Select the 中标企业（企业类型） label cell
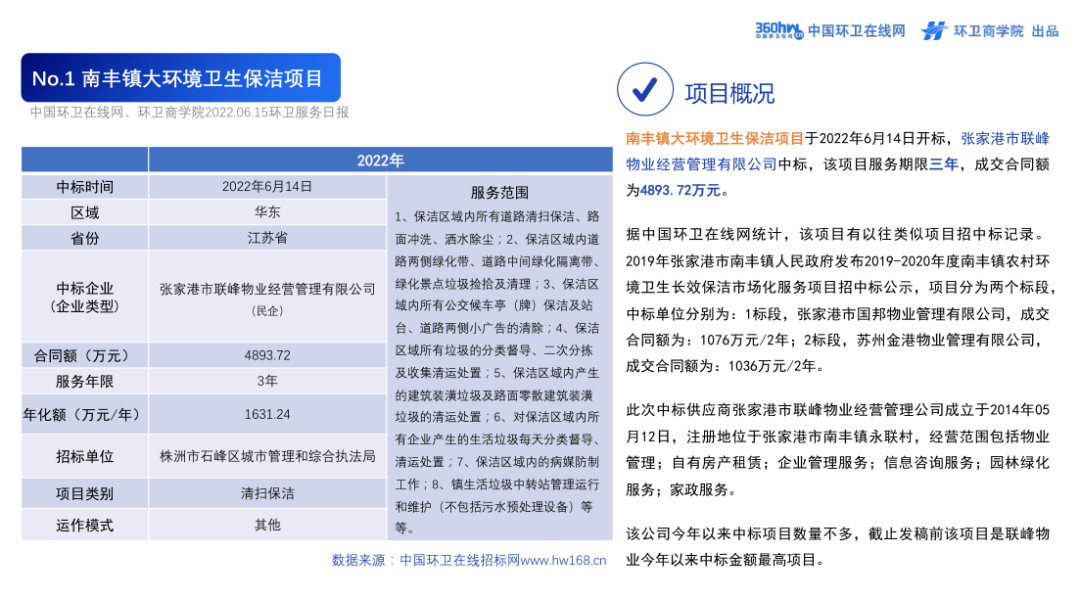 (85, 297)
